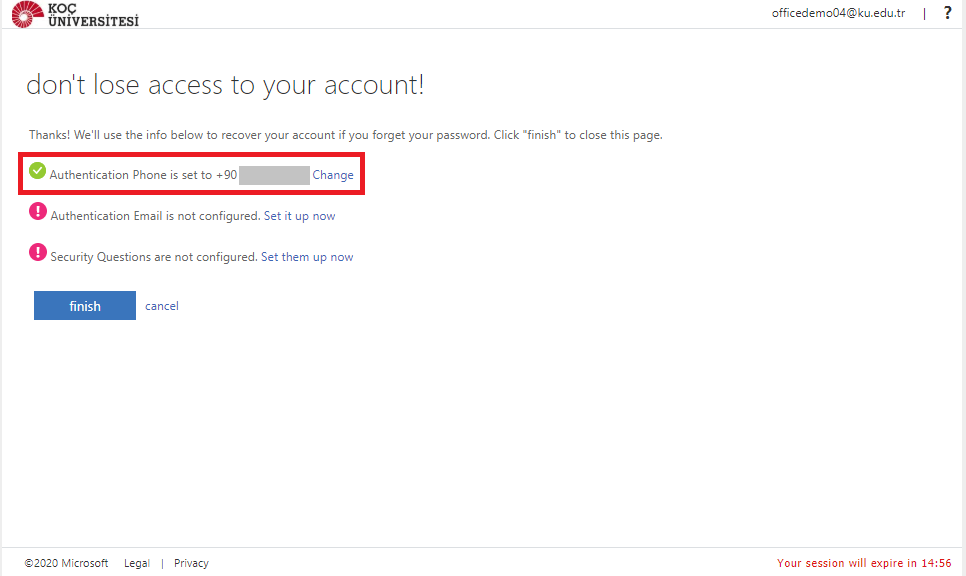Screen dimensions: 966x576
Task: Click the Koç Üniversitesi logo
Action: coord(75,15)
